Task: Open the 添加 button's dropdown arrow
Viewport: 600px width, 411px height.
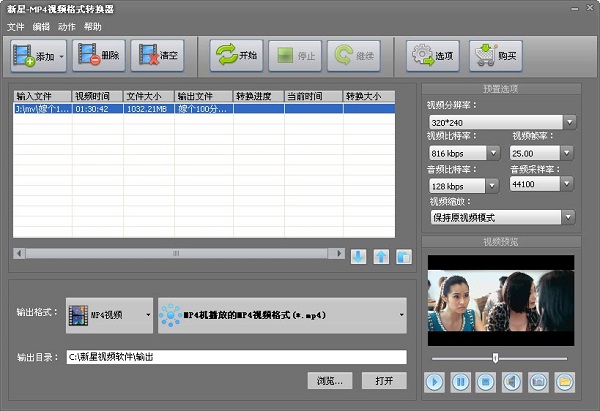Action: pyautogui.click(x=62, y=57)
